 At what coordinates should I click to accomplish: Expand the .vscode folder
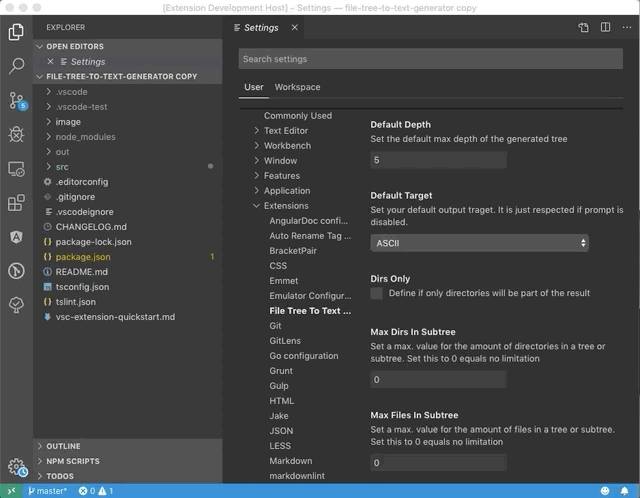[128, 92]
